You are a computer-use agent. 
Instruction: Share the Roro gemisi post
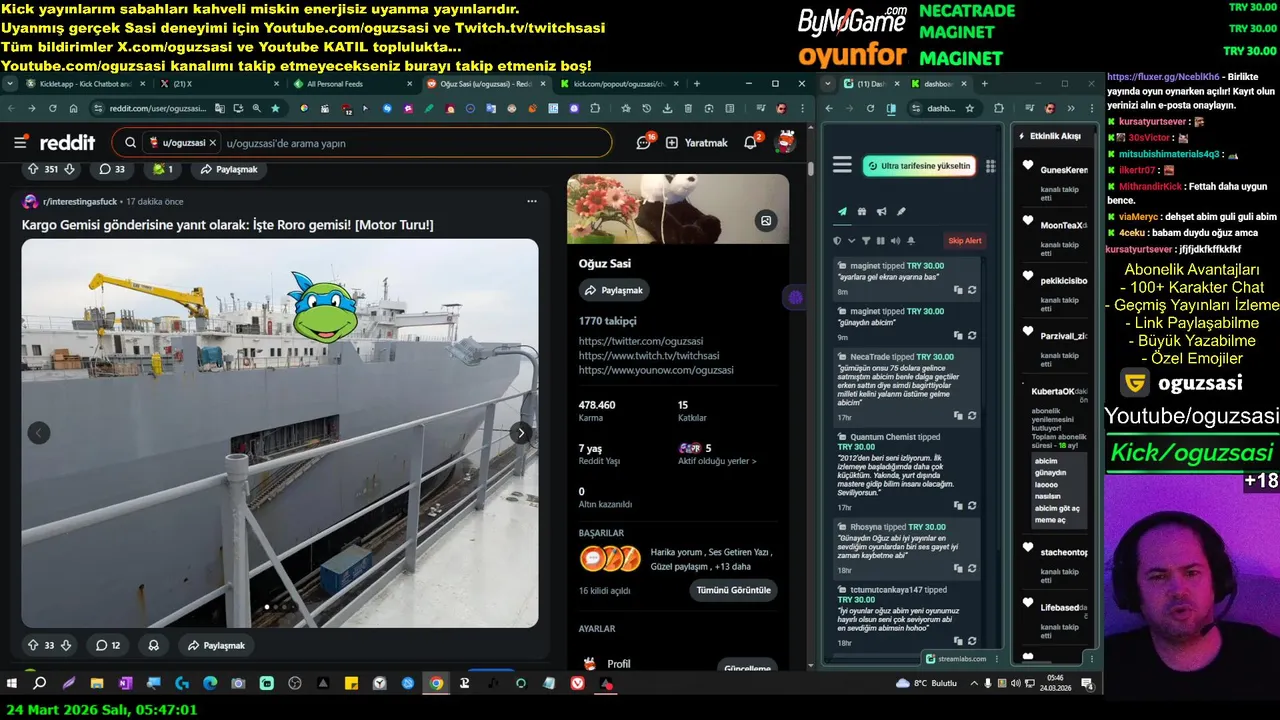pyautogui.click(x=215, y=645)
